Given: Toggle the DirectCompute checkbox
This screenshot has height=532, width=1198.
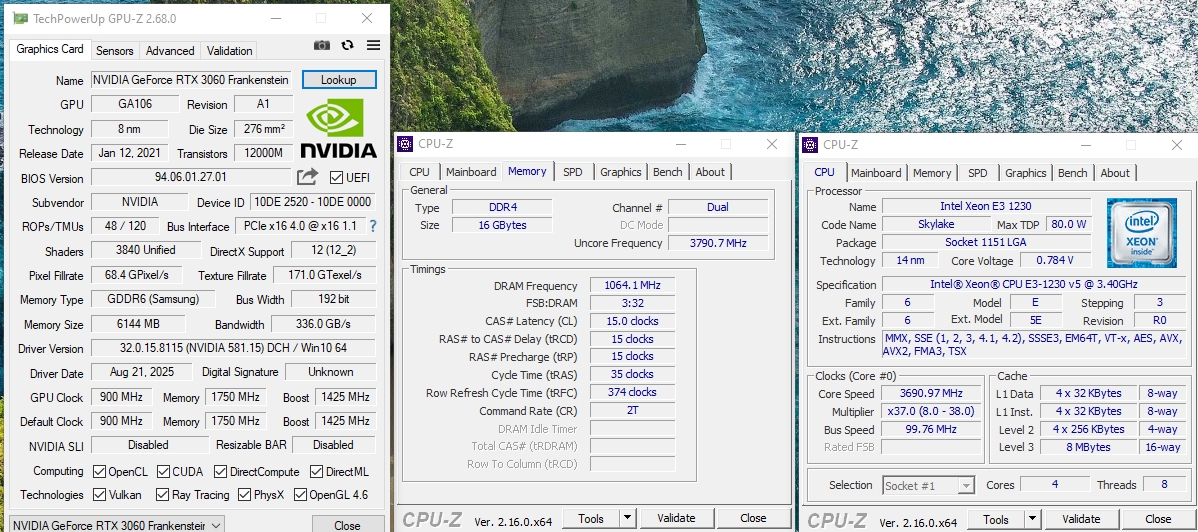Looking at the screenshot, I should tap(221, 471).
